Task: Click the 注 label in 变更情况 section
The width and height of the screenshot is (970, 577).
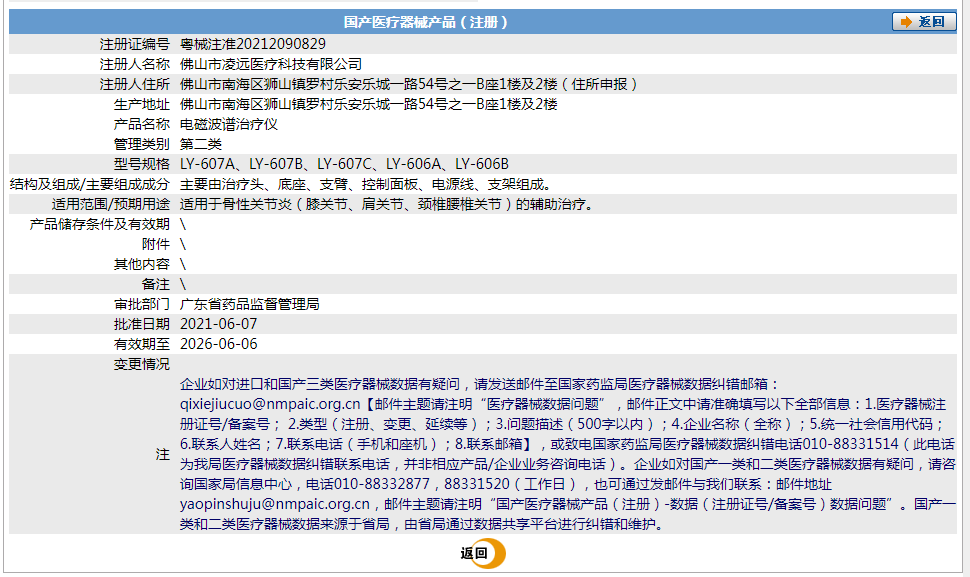Action: [x=161, y=452]
